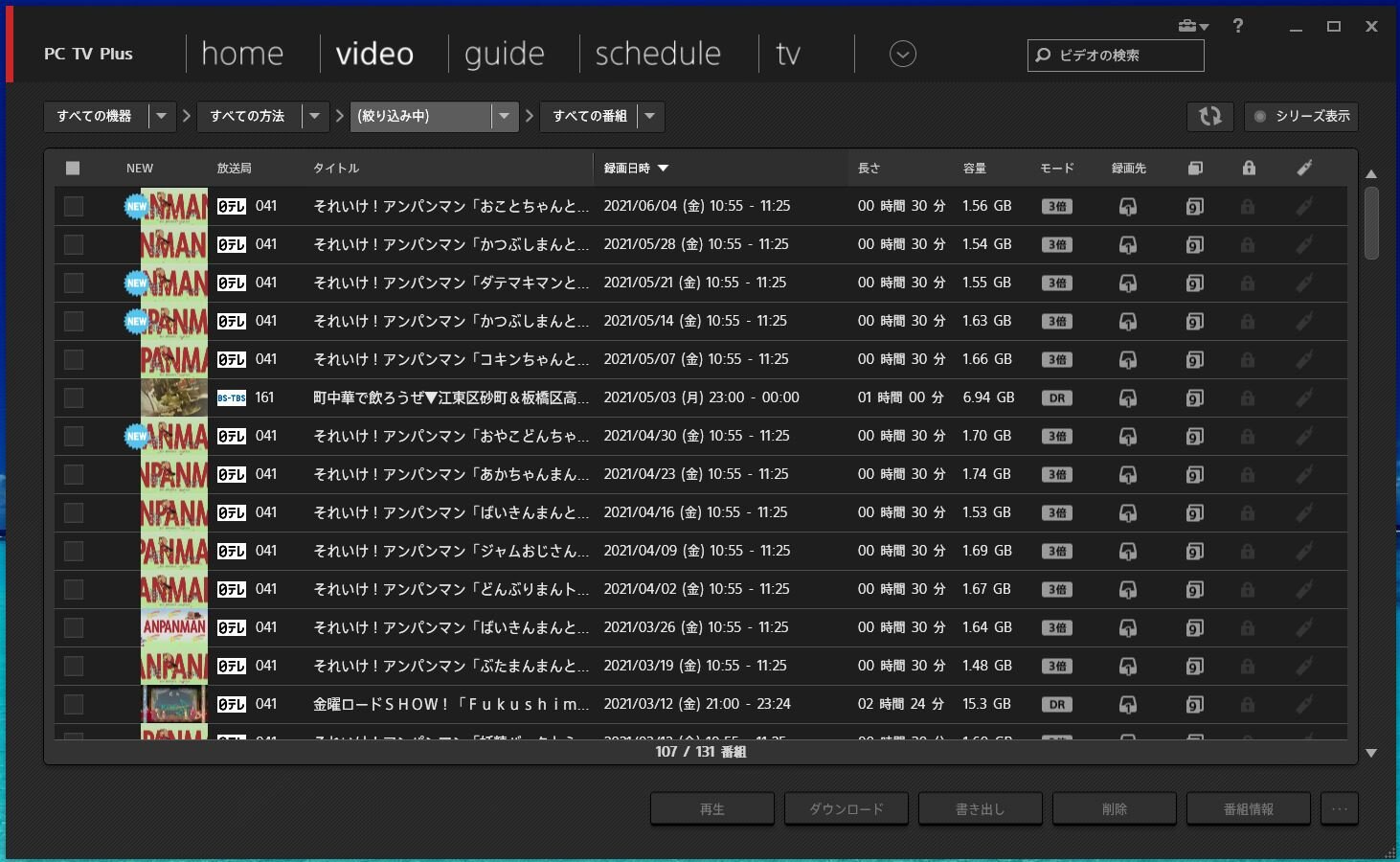The height and width of the screenshot is (862, 1400).
Task: Click the lock icon in 2021/04/30 row
Action: 1248,436
